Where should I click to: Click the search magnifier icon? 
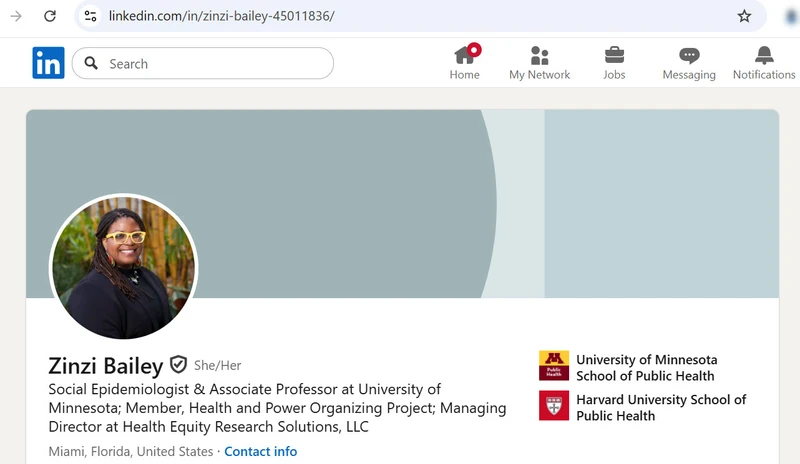pos(91,63)
